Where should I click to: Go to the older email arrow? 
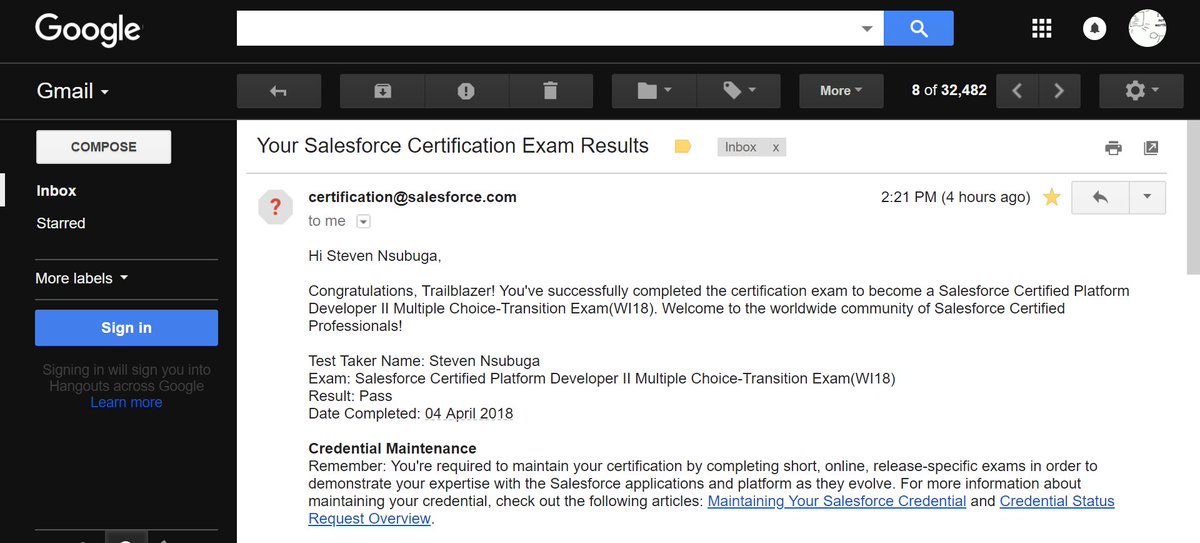coord(1059,91)
